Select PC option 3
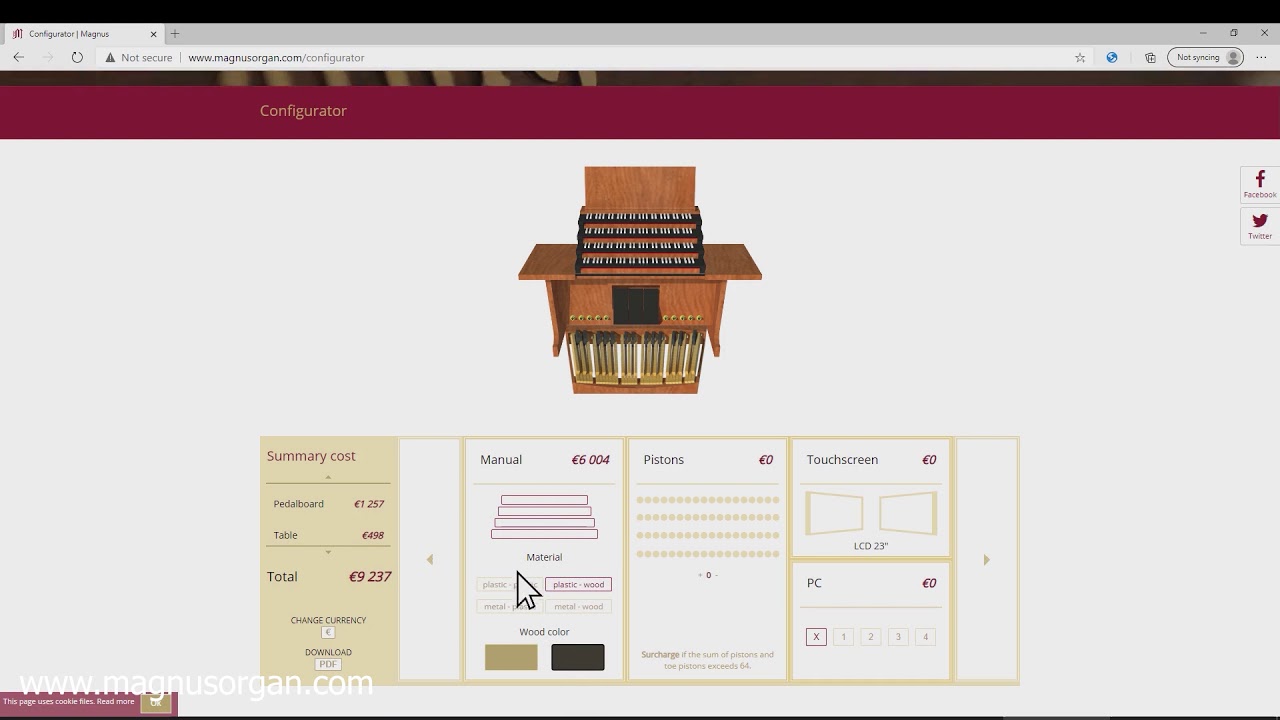The height and width of the screenshot is (720, 1280). coord(898,636)
